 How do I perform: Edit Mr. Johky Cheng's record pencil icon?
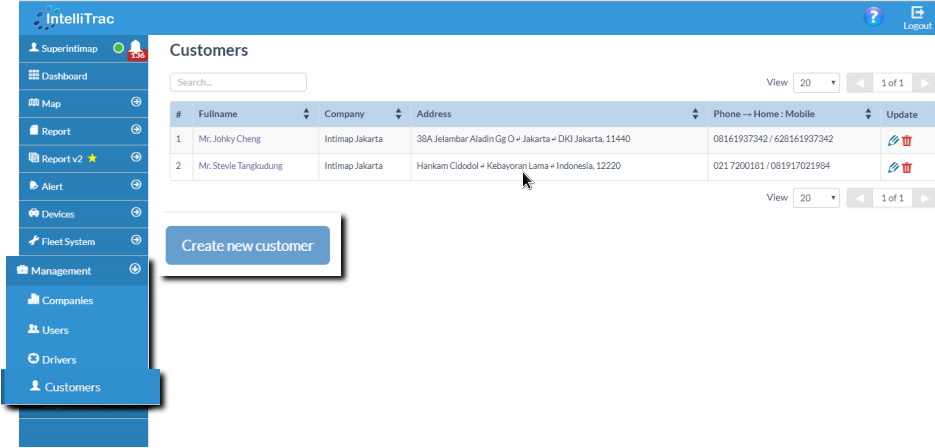tap(893, 140)
